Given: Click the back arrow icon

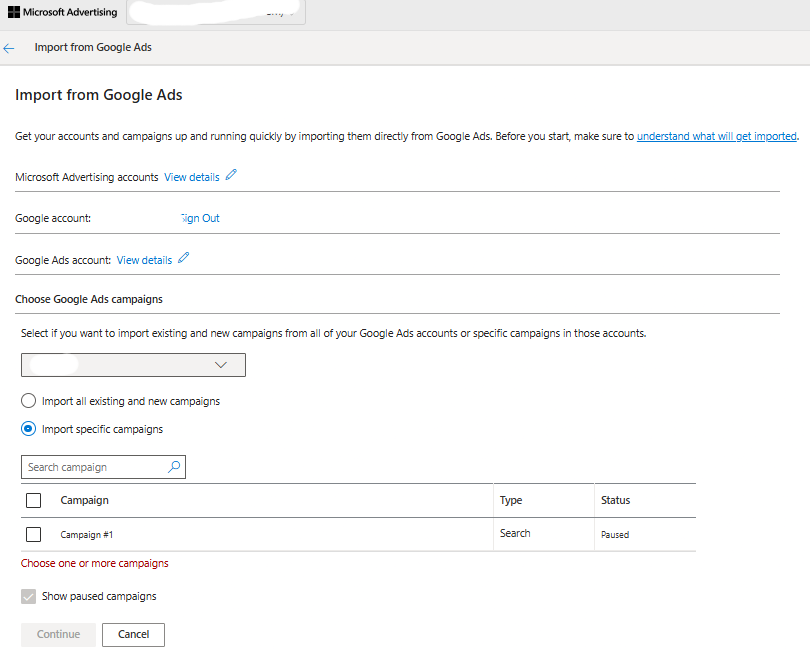Looking at the screenshot, I should [9, 49].
